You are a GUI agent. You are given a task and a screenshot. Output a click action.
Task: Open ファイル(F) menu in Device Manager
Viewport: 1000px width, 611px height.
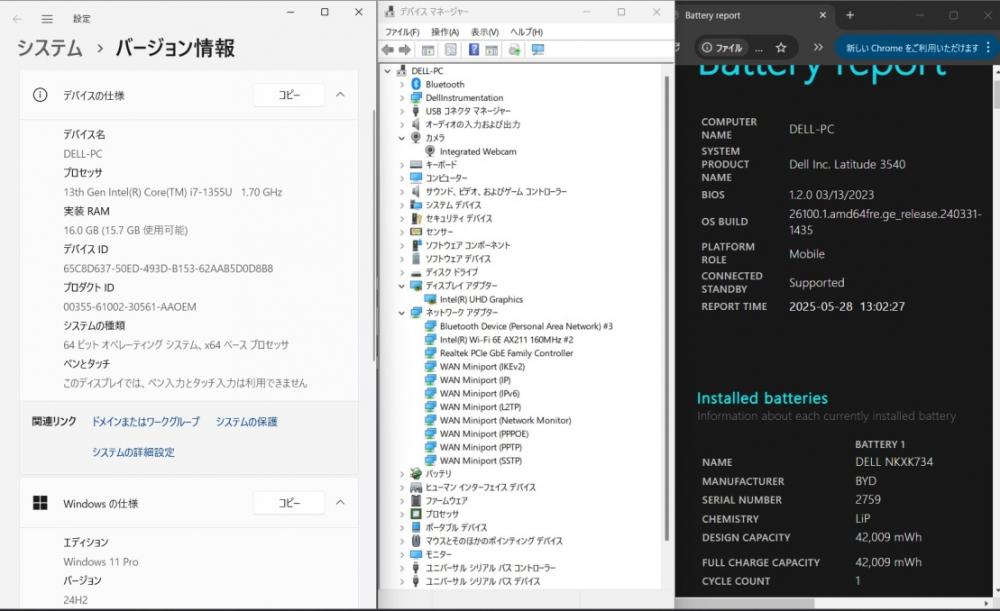[402, 32]
